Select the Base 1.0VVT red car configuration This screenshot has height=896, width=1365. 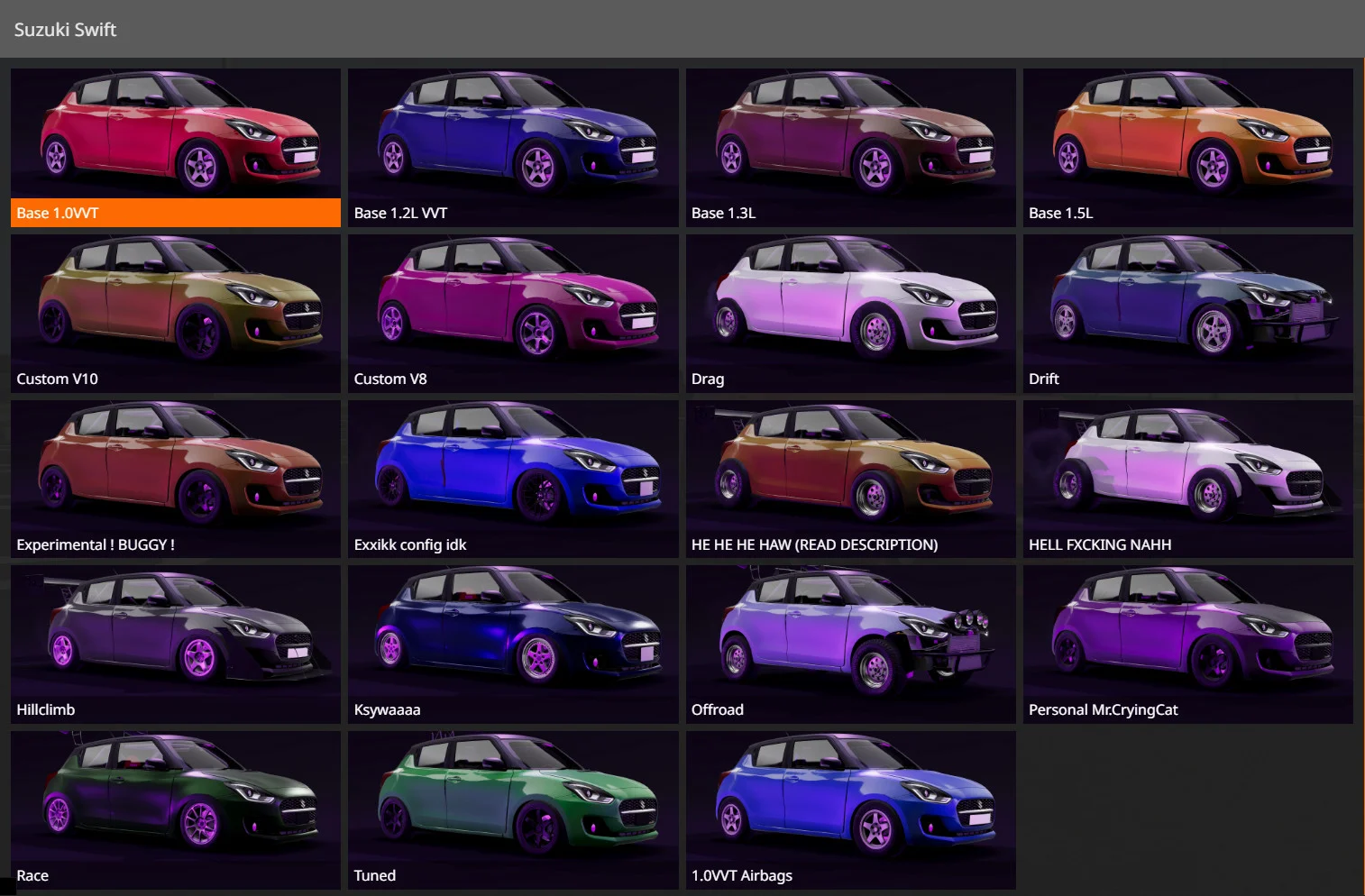pos(176,135)
